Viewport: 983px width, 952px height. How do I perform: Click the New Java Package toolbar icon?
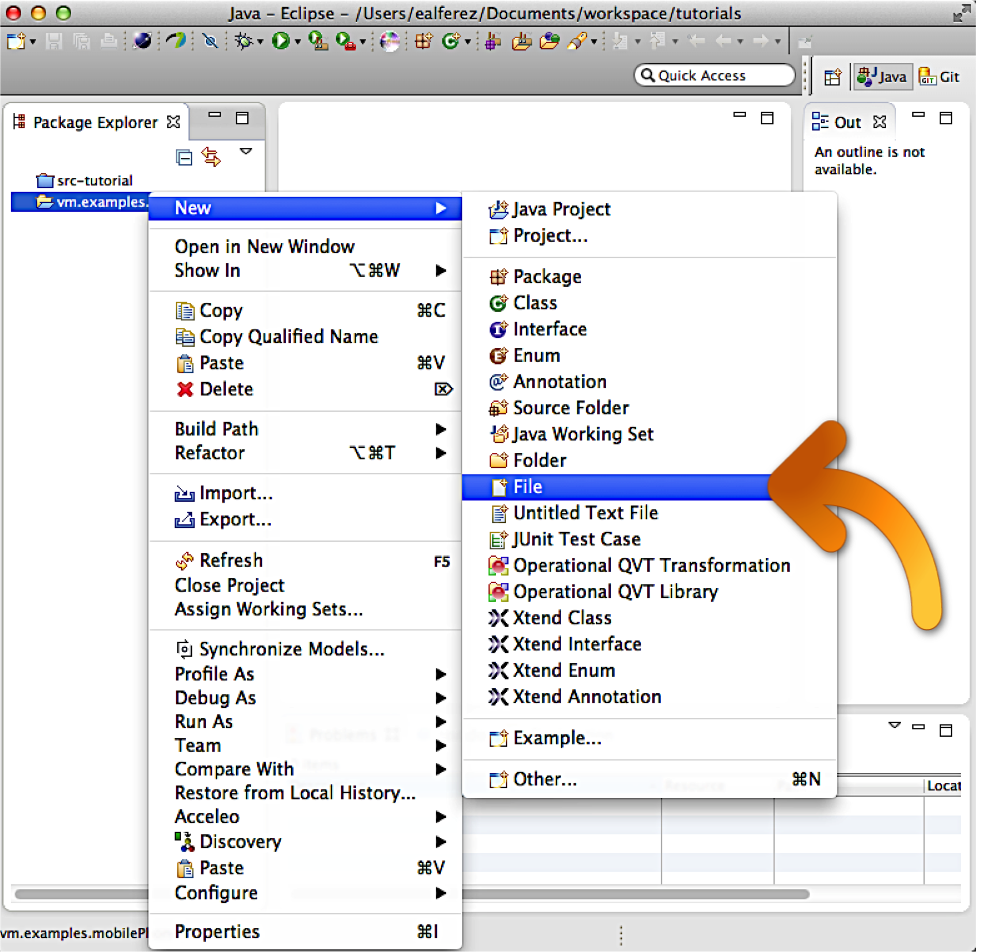coord(424,41)
